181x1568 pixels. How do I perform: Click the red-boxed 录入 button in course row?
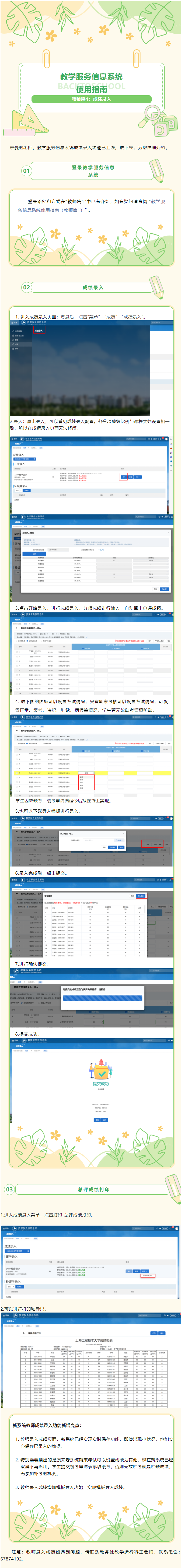pyautogui.click(x=123, y=477)
